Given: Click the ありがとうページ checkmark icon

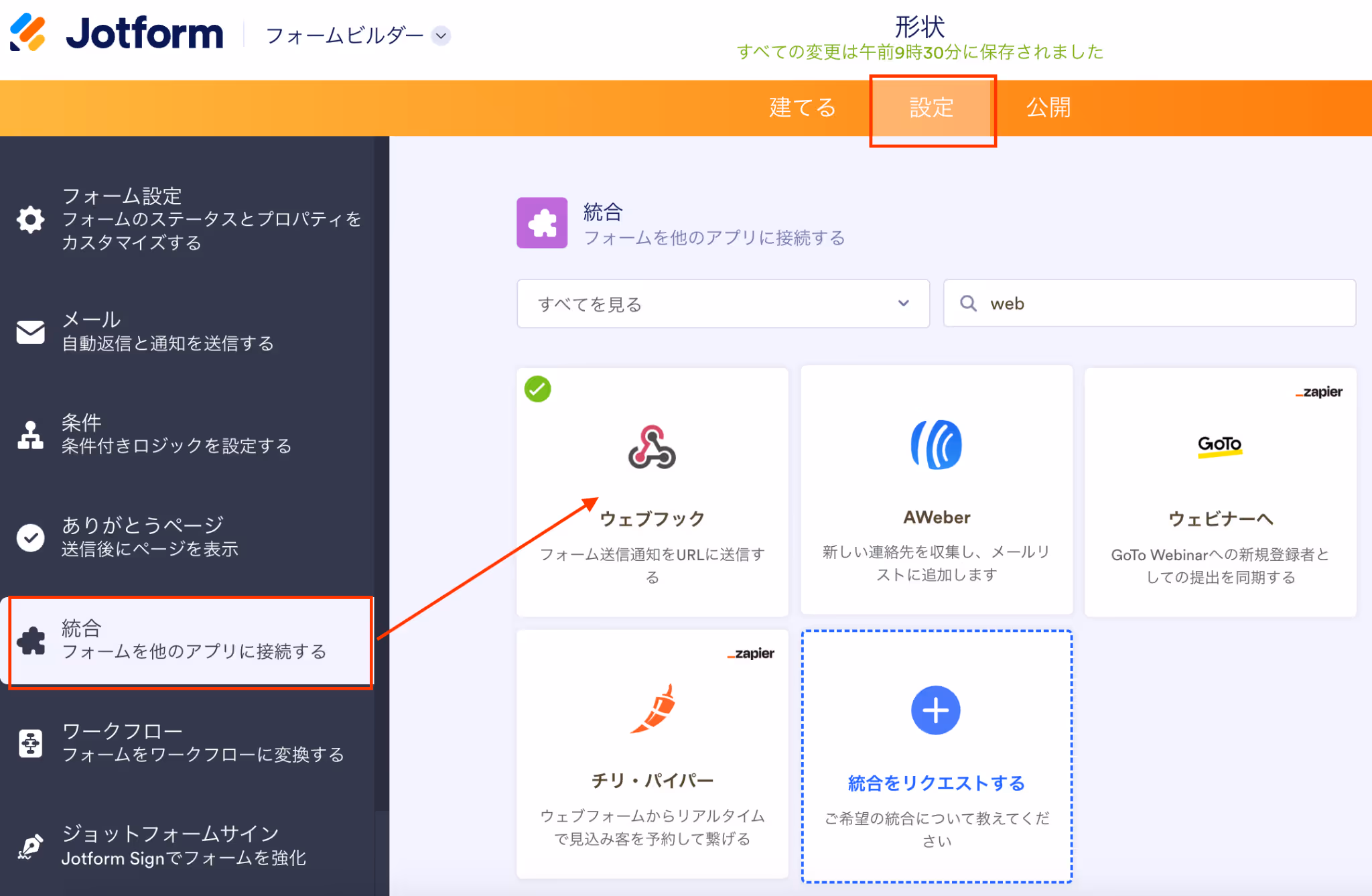Looking at the screenshot, I should click(30, 537).
